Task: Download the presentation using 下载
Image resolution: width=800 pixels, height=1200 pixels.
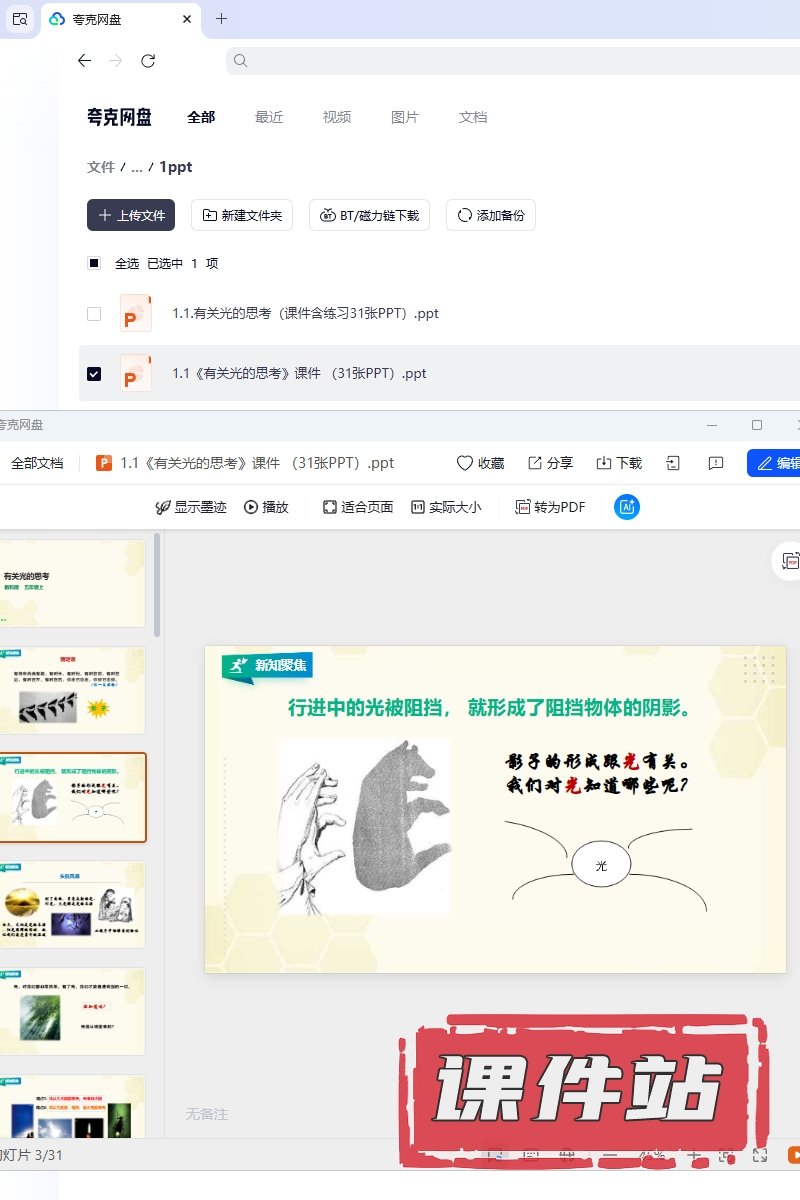Action: point(619,463)
